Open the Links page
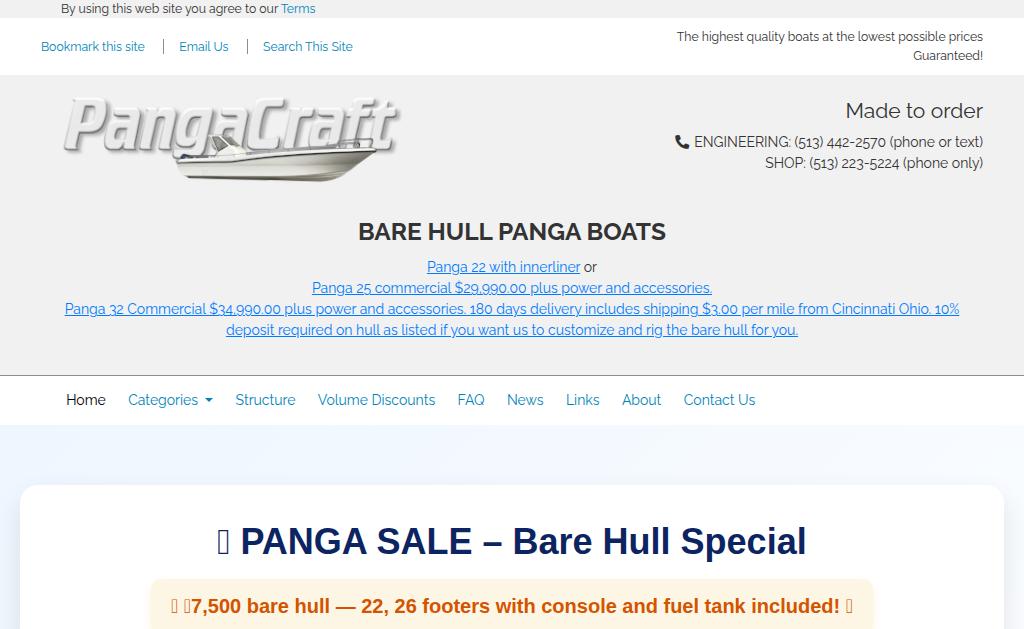The image size is (1024, 629). tap(583, 400)
